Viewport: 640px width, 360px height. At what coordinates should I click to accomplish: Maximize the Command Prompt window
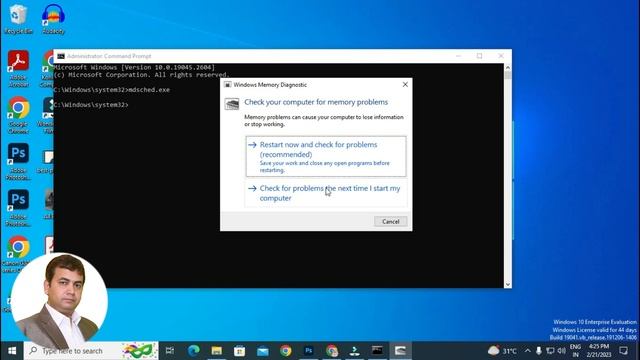[x=479, y=56]
